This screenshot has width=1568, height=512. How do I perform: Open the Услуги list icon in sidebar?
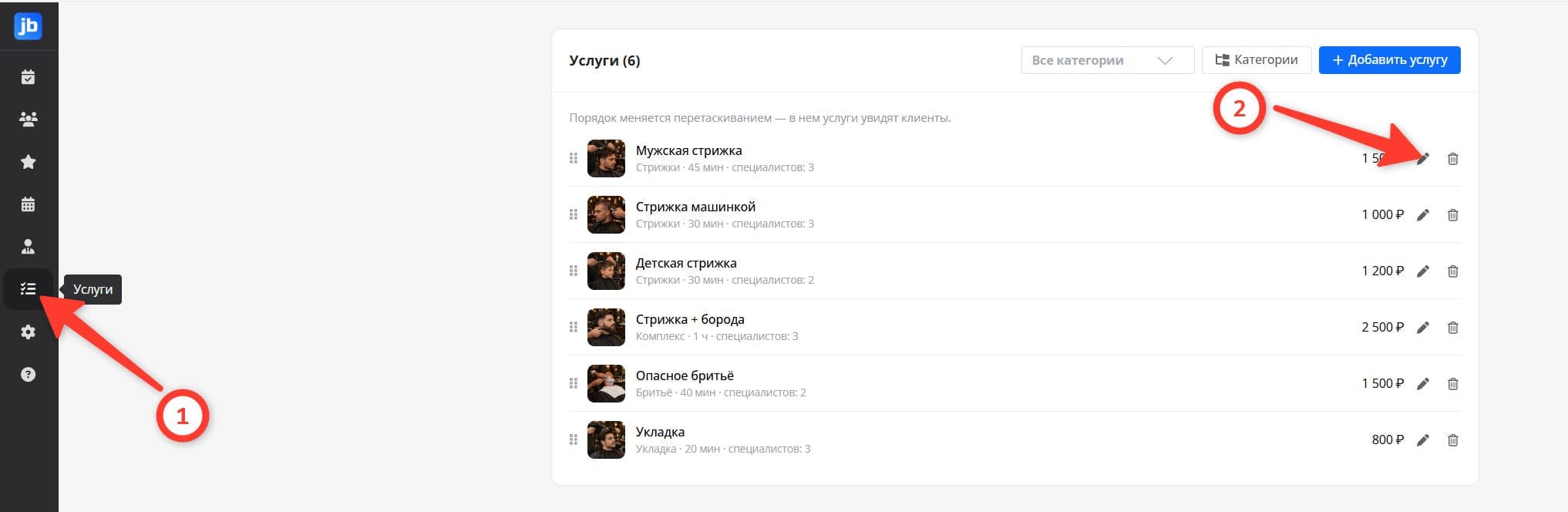tap(28, 289)
